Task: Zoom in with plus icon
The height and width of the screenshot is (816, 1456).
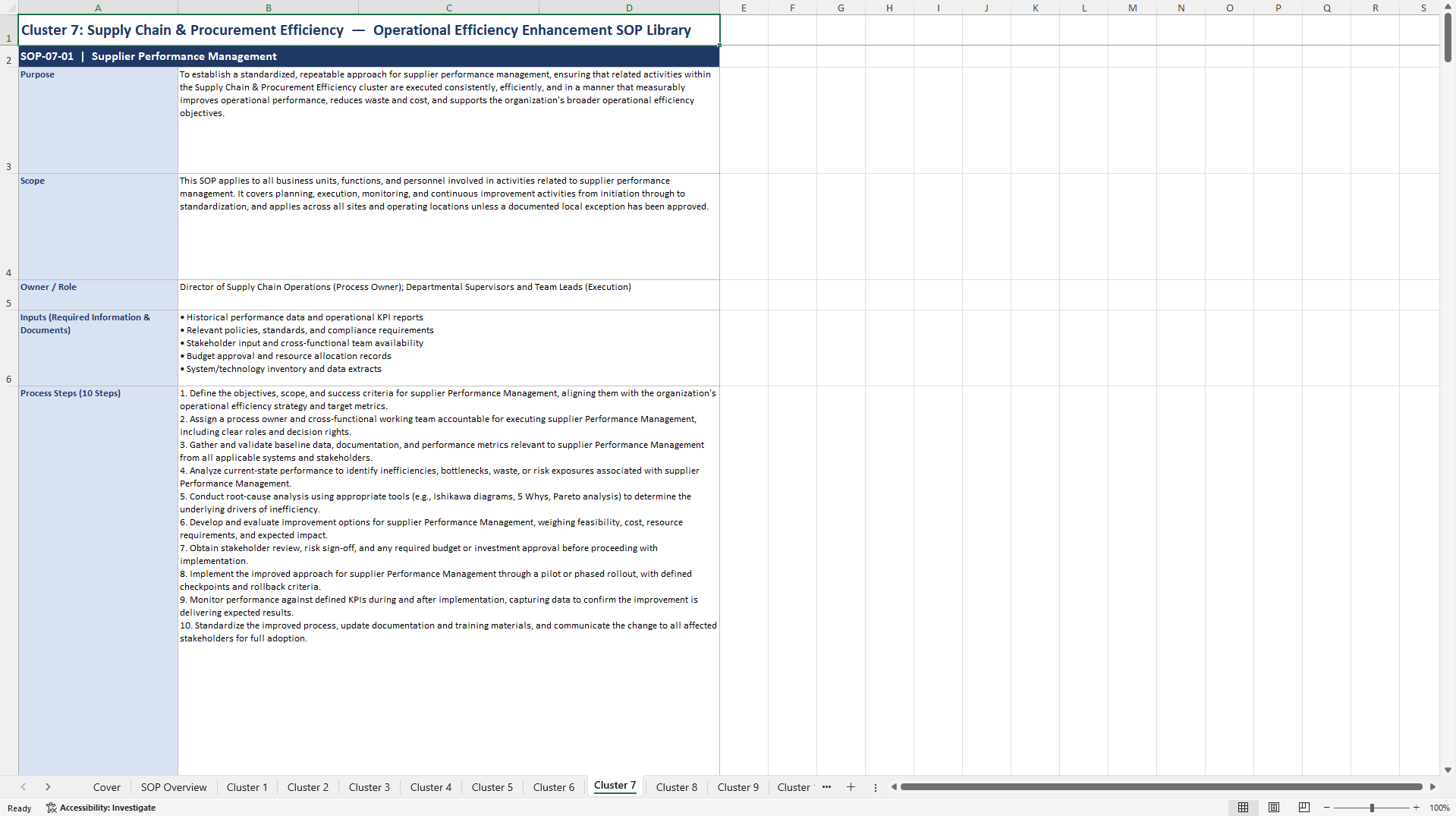Action: click(x=1417, y=808)
